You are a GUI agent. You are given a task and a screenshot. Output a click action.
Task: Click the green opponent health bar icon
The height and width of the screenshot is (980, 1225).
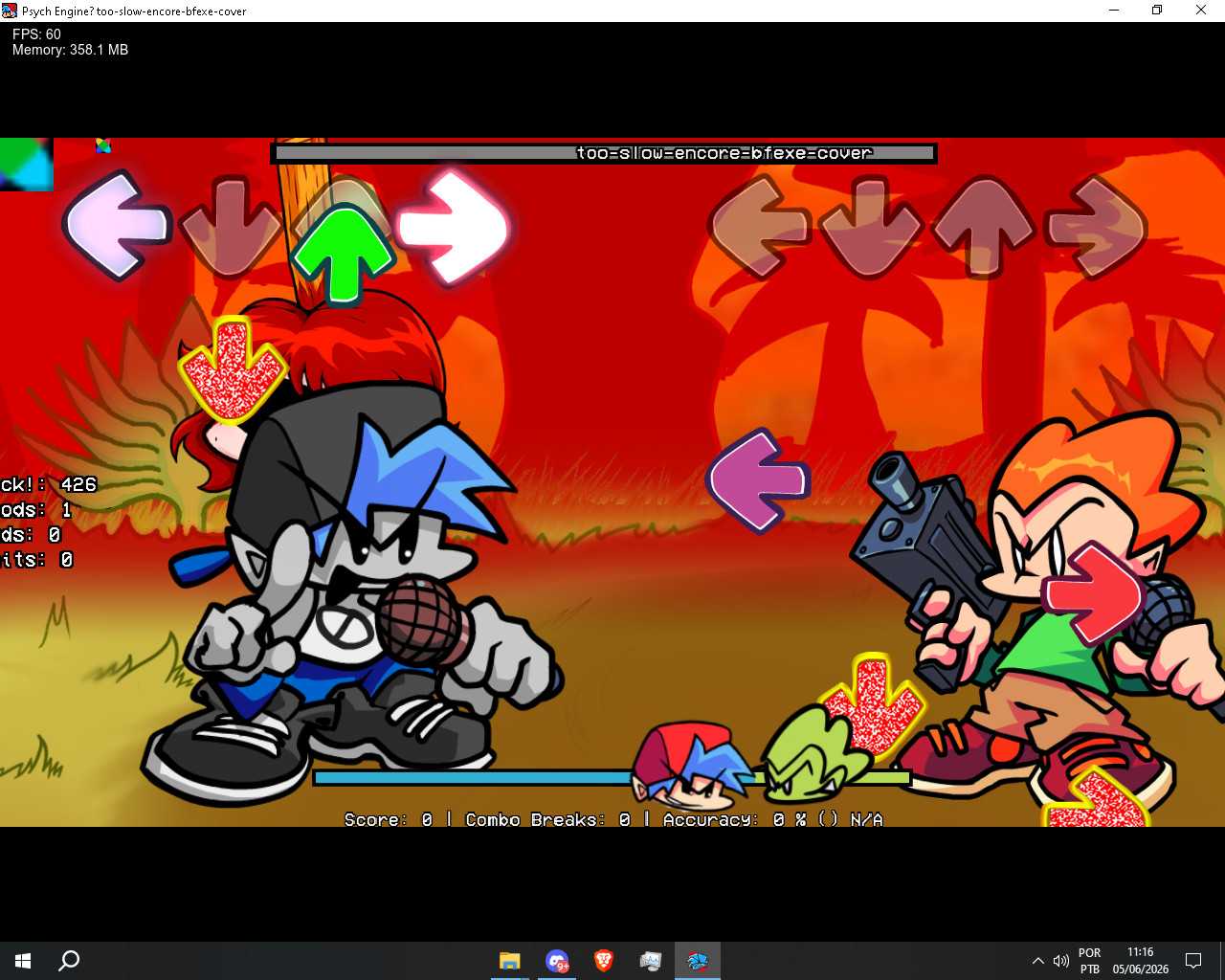[x=815, y=756]
